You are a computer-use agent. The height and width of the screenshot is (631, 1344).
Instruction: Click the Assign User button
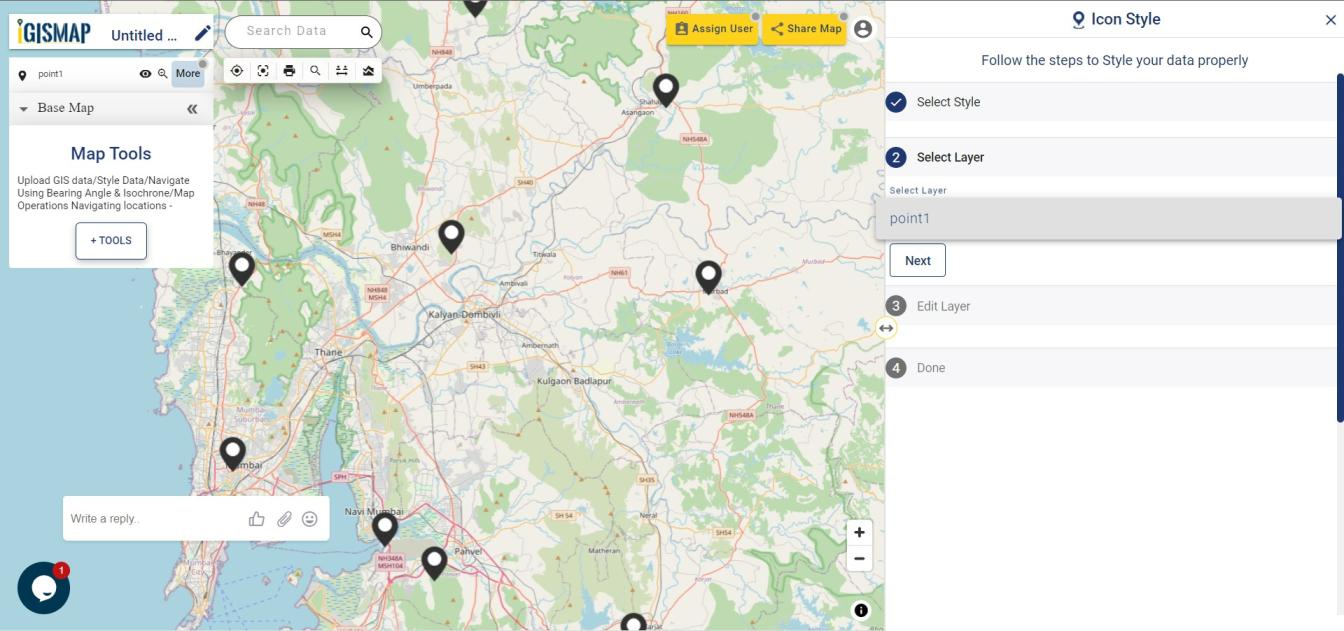point(713,29)
